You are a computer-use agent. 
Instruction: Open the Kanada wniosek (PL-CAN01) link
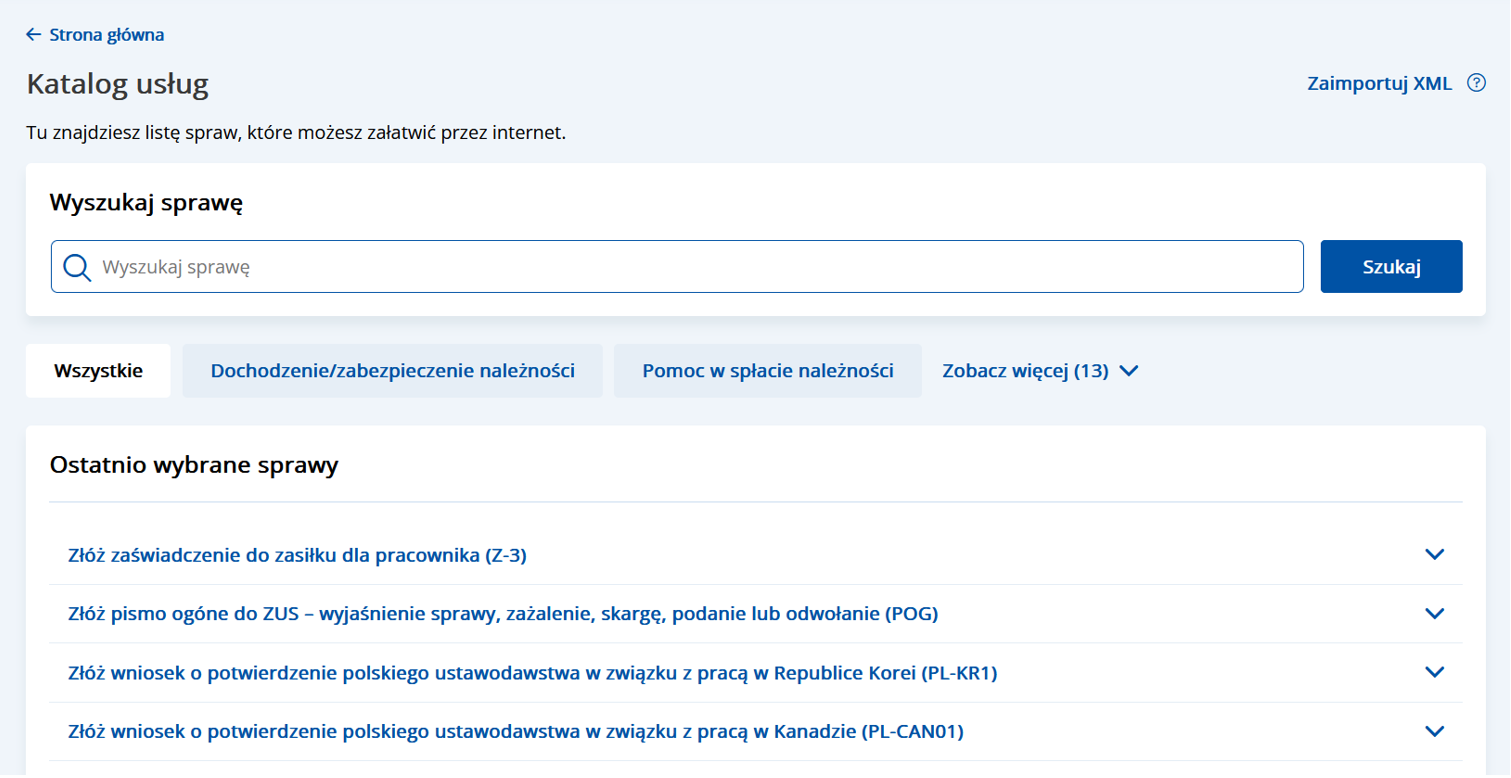tap(515, 732)
